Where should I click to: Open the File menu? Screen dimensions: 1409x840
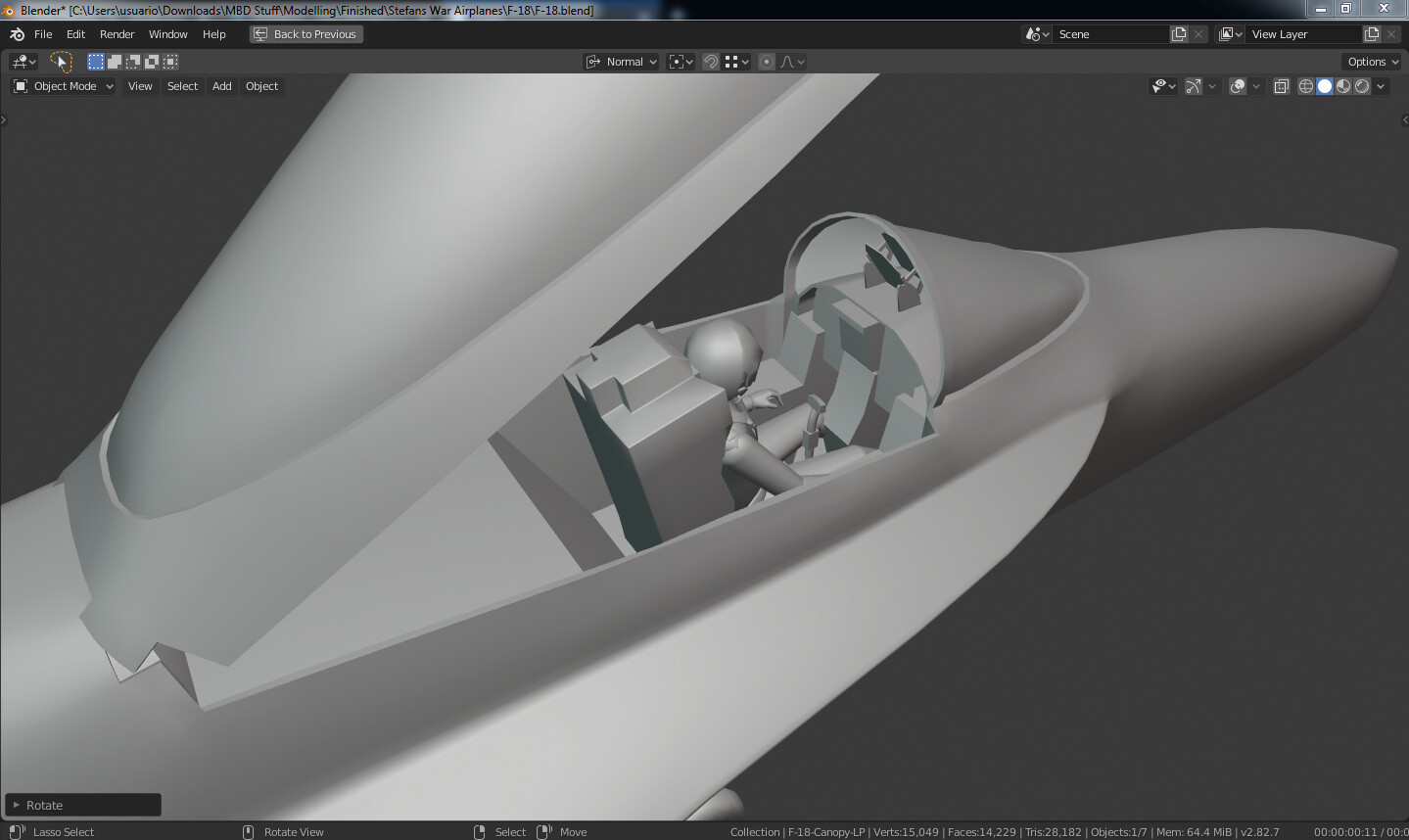tap(43, 34)
